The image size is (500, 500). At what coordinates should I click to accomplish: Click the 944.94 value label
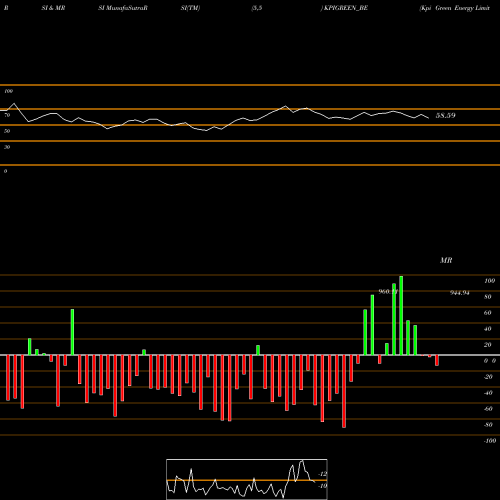pos(460,293)
